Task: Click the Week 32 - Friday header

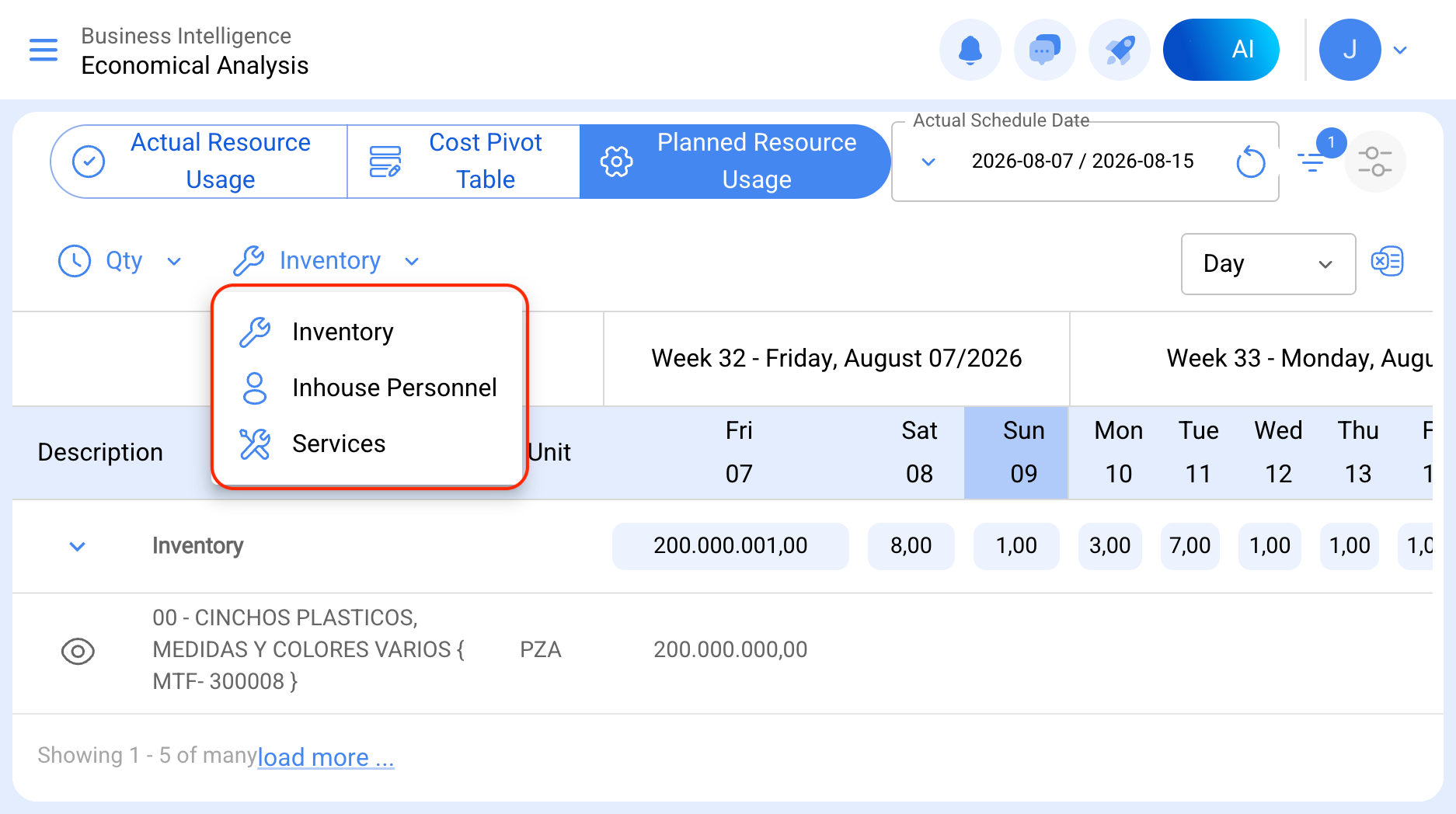Action: 836,358
